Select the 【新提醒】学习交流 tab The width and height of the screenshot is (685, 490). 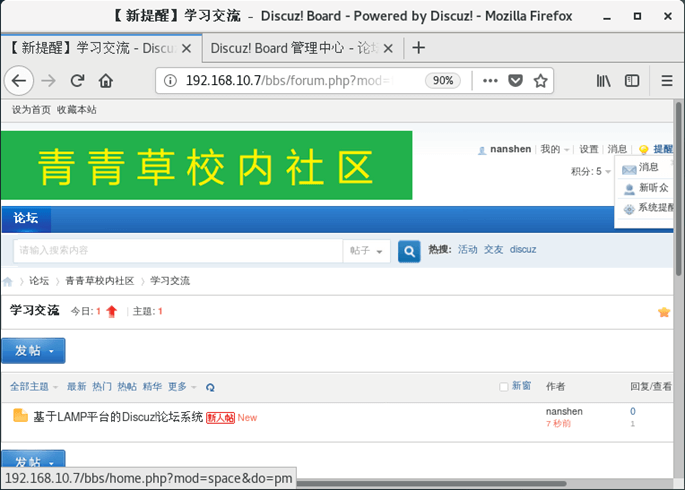click(93, 48)
